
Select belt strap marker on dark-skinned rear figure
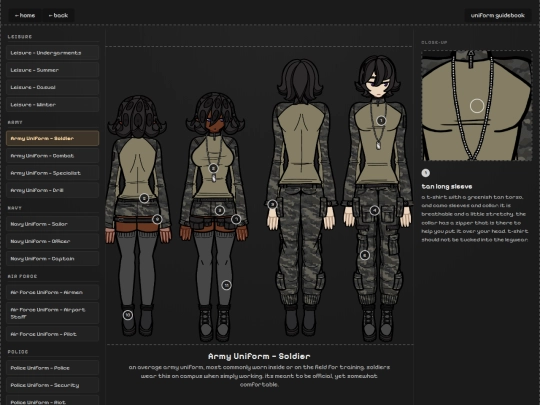157,219
